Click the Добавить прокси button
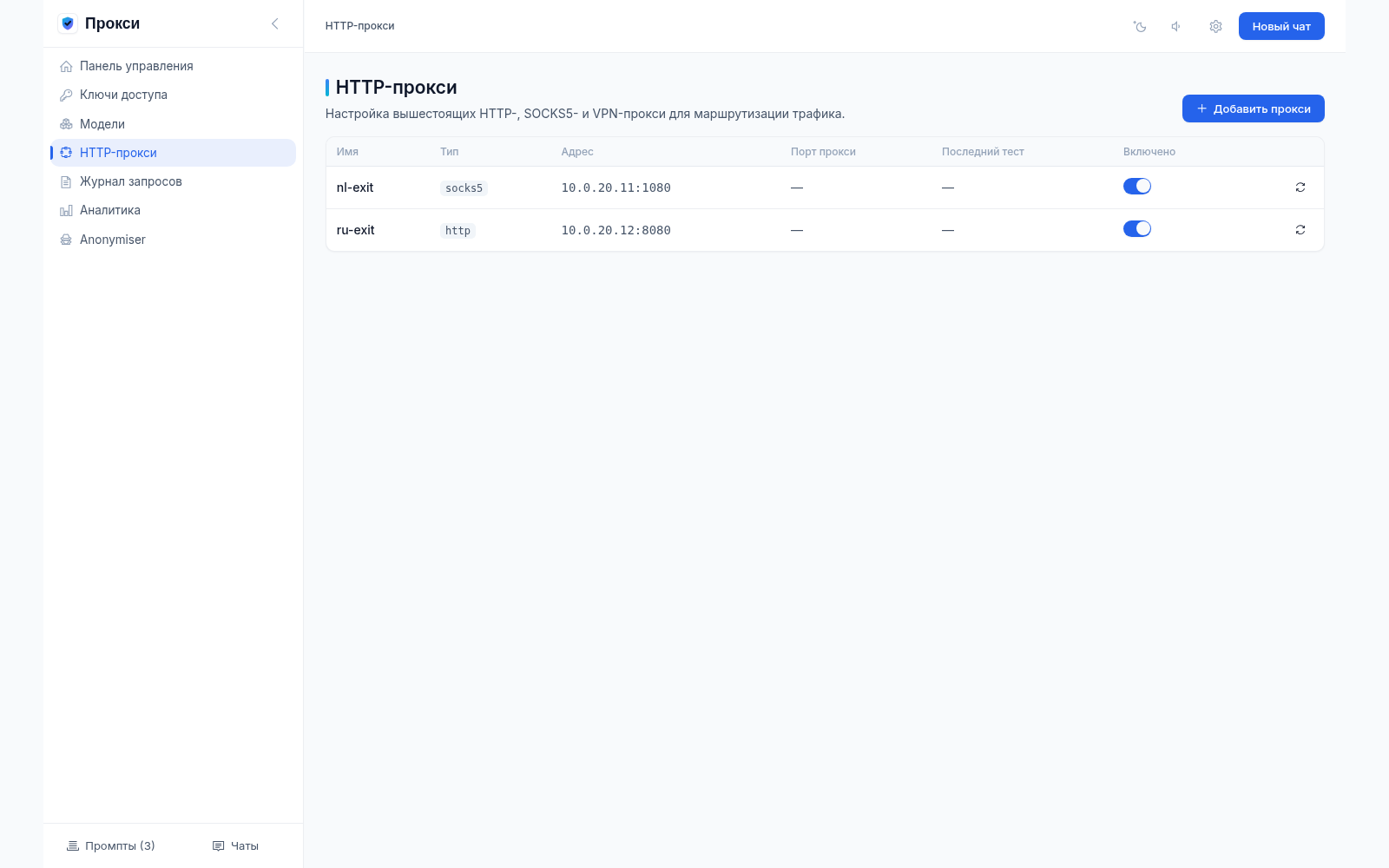Screen dimensions: 1389x868 click(1253, 108)
